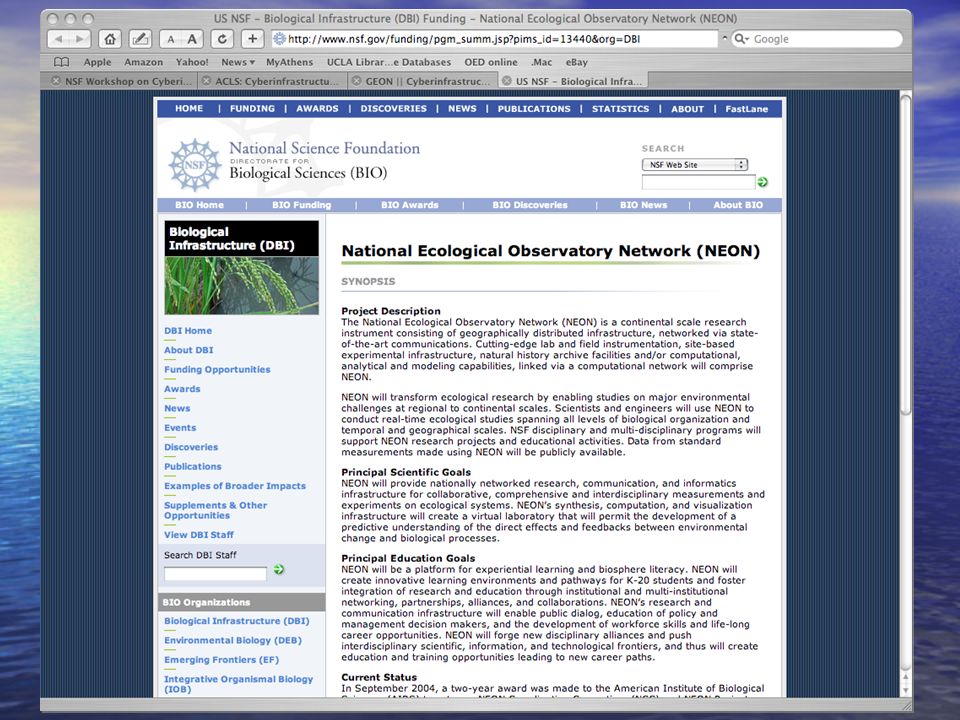Screen dimensions: 960x720
Task: Open BIO News page
Action: point(643,205)
